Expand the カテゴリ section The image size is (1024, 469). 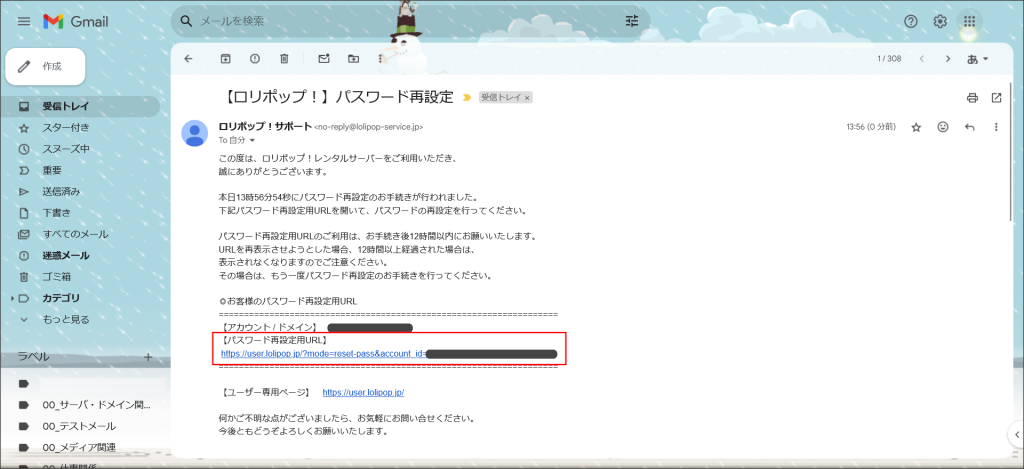(12, 298)
